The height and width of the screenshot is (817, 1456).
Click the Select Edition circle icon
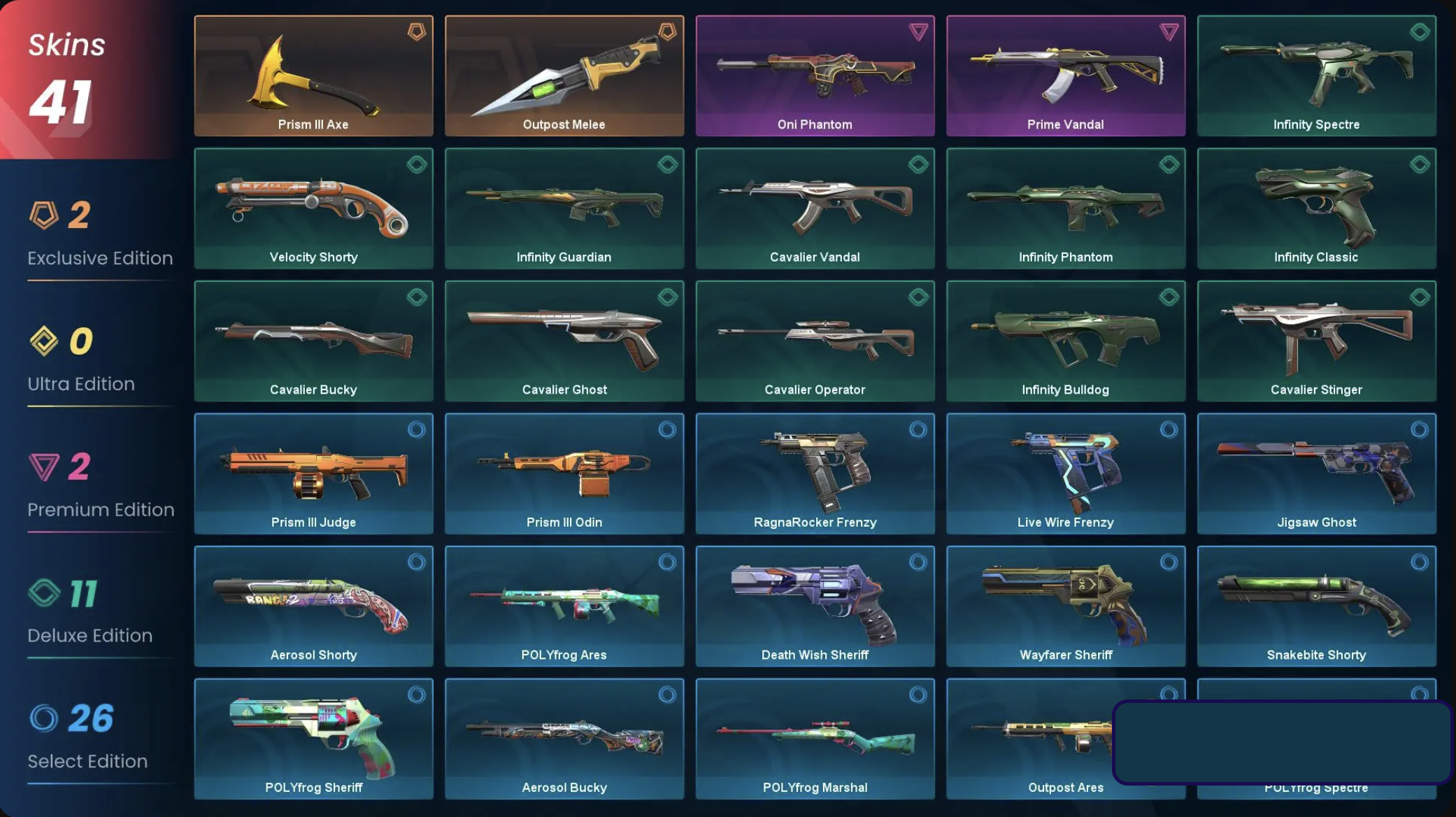43,718
